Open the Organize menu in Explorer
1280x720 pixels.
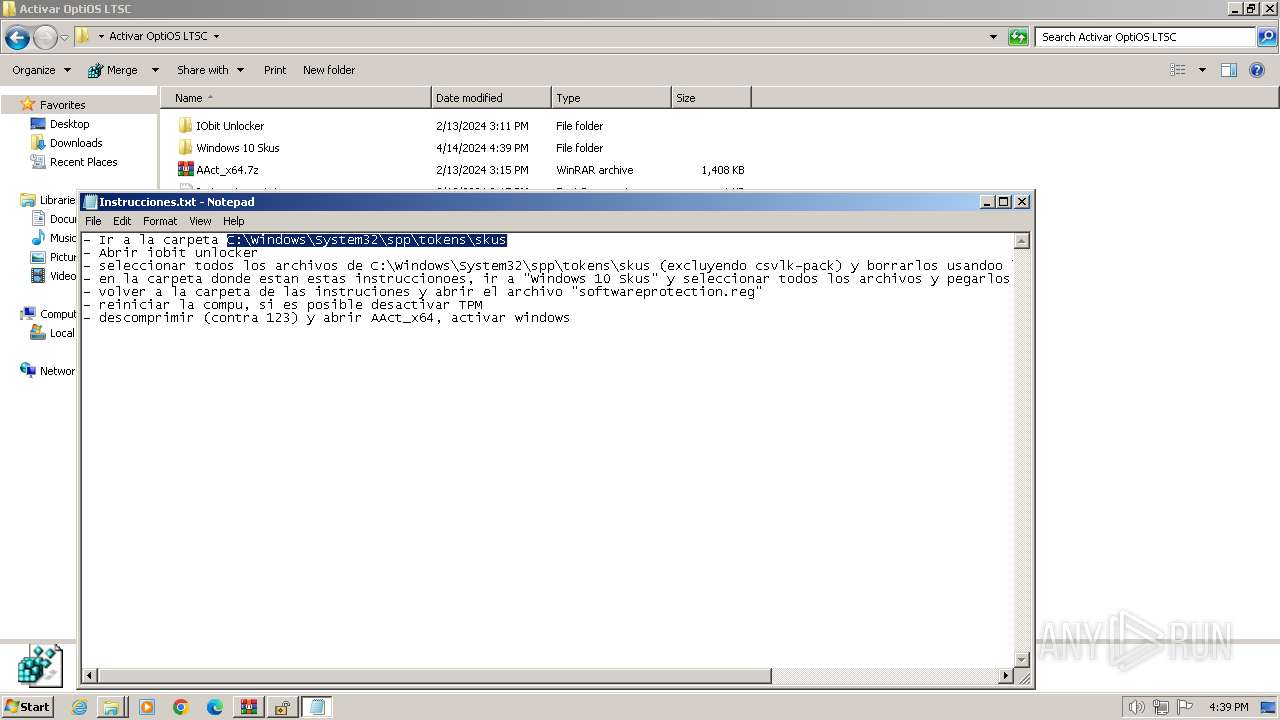pyautogui.click(x=41, y=70)
